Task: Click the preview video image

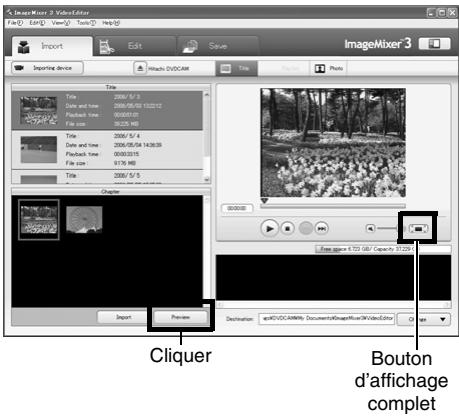Action: tap(333, 143)
